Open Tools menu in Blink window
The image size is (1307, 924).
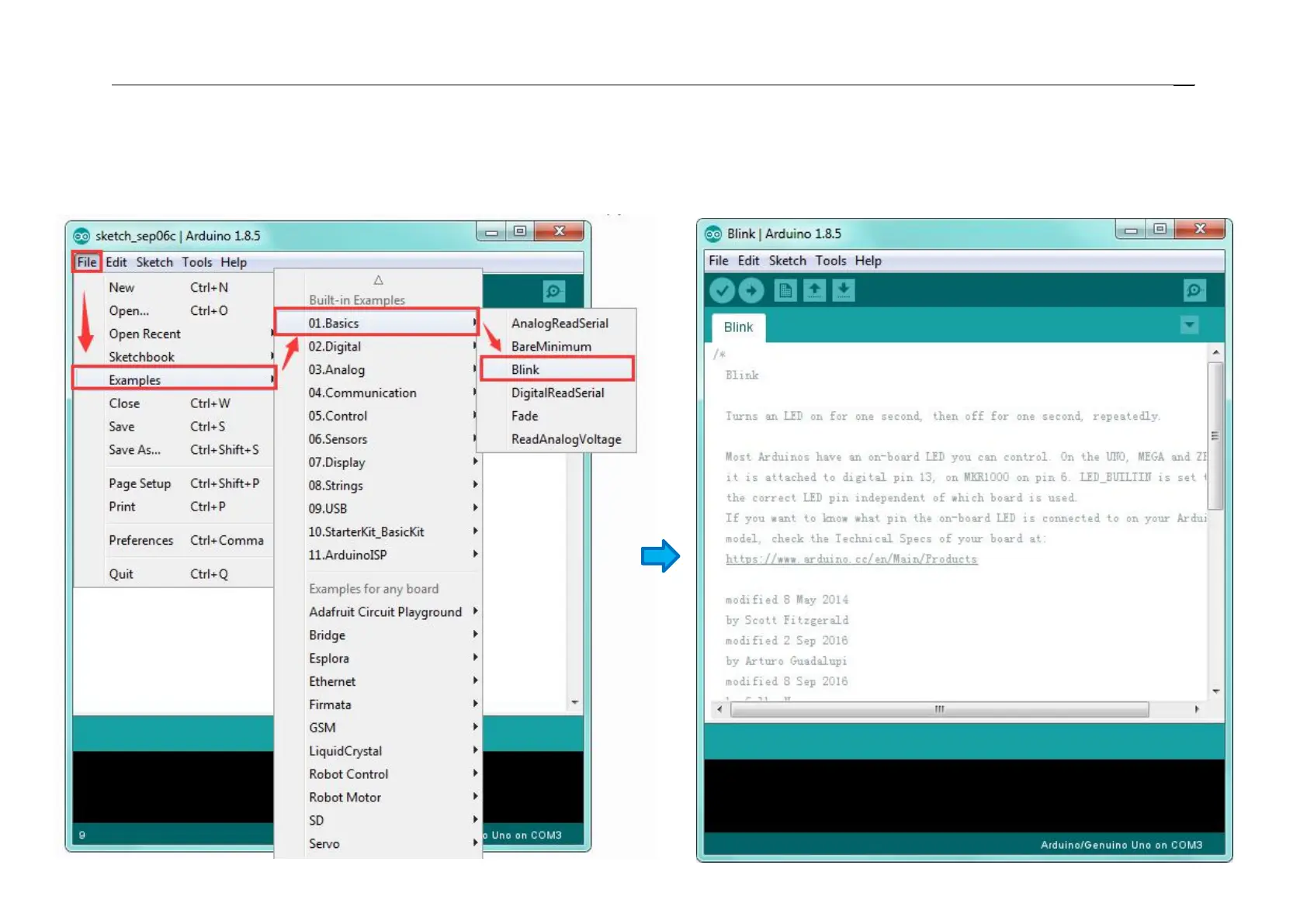(x=830, y=261)
